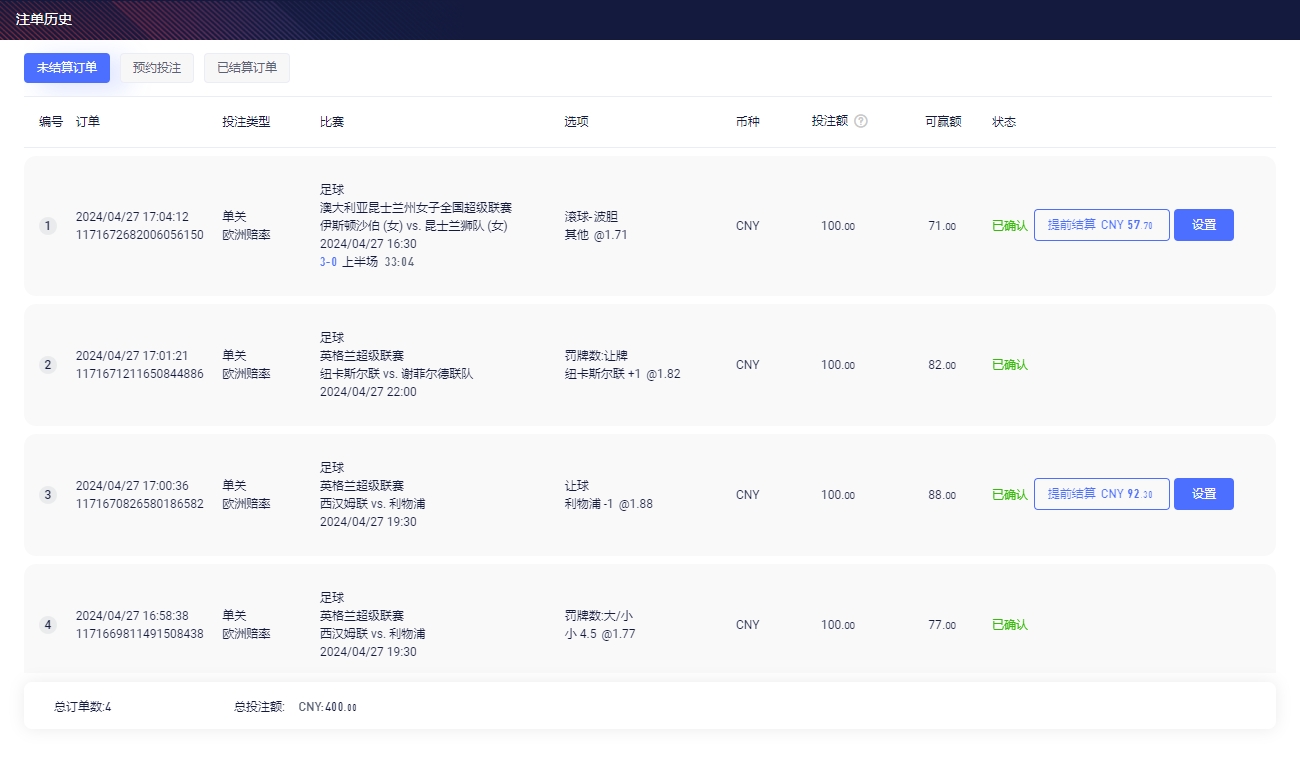
Task: Switch to 未结算订单 tab
Action: coord(67,68)
